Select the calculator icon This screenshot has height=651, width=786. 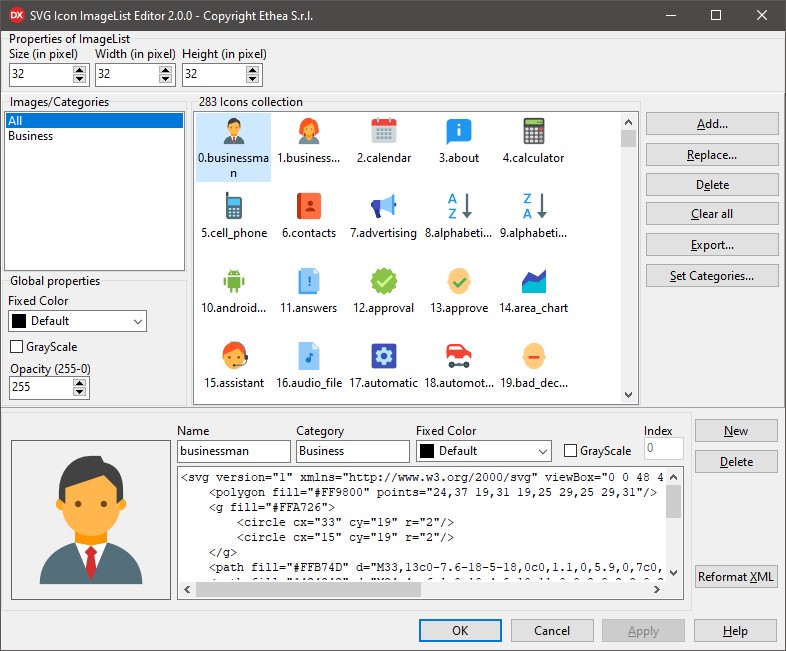[x=533, y=131]
